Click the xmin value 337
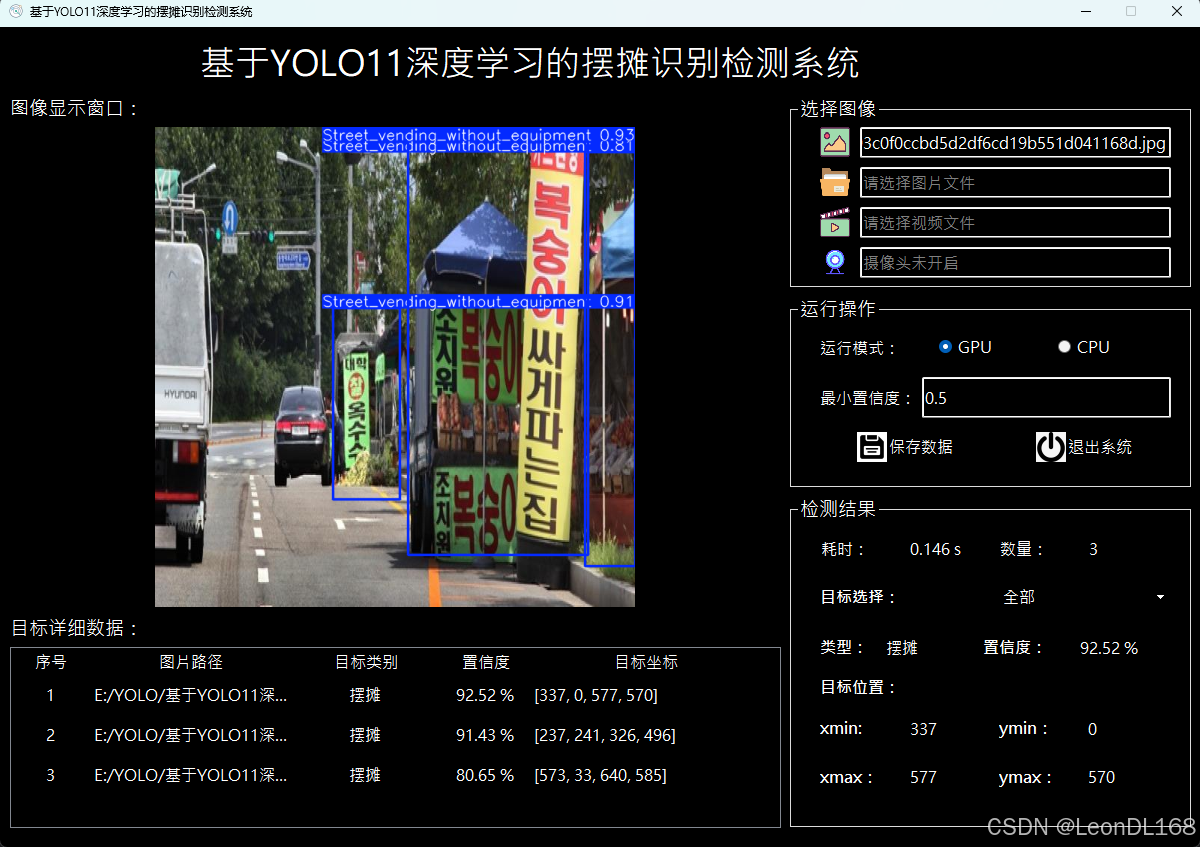The width and height of the screenshot is (1200, 847). click(x=923, y=729)
